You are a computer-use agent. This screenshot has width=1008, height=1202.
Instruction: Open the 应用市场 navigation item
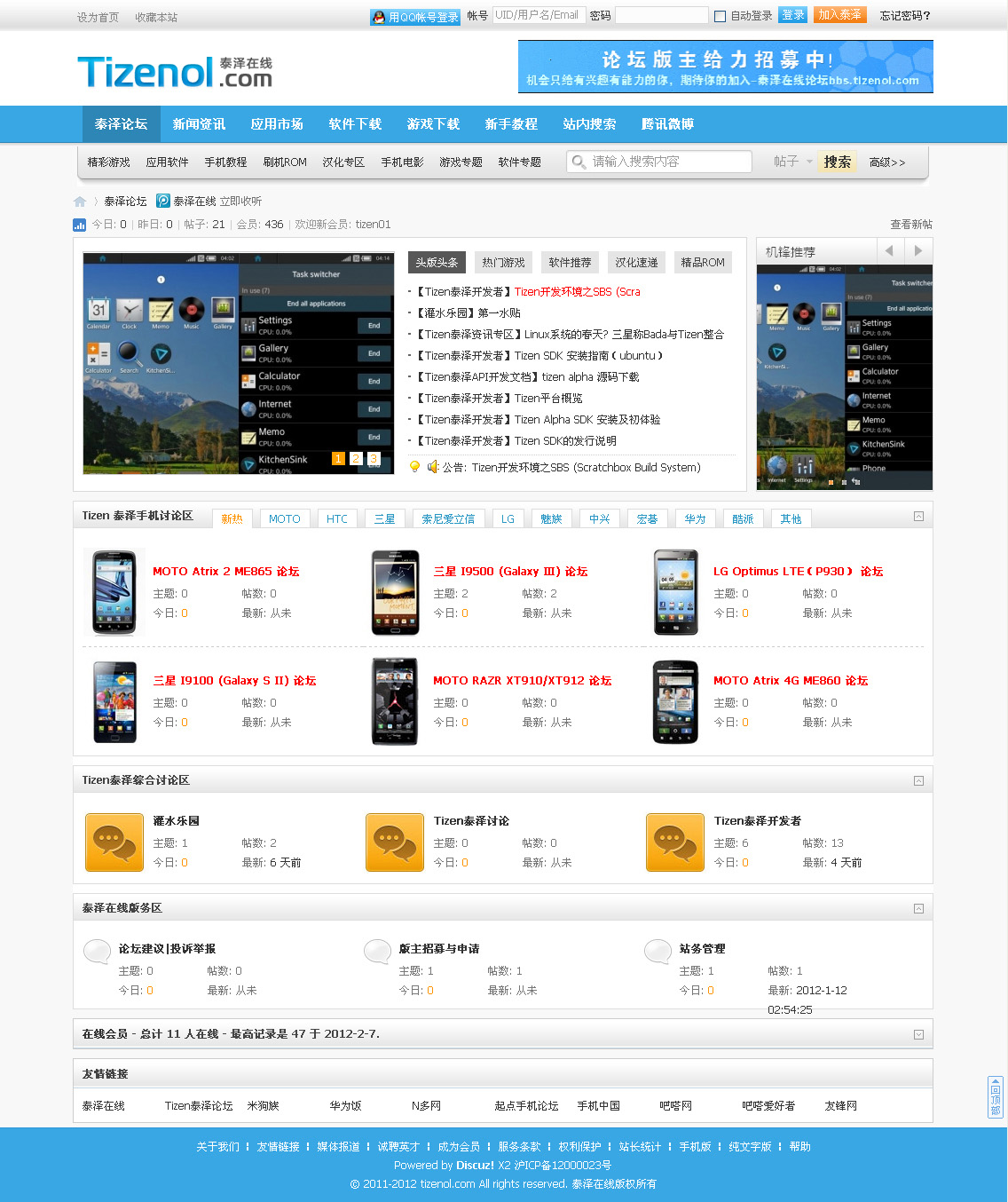[278, 124]
